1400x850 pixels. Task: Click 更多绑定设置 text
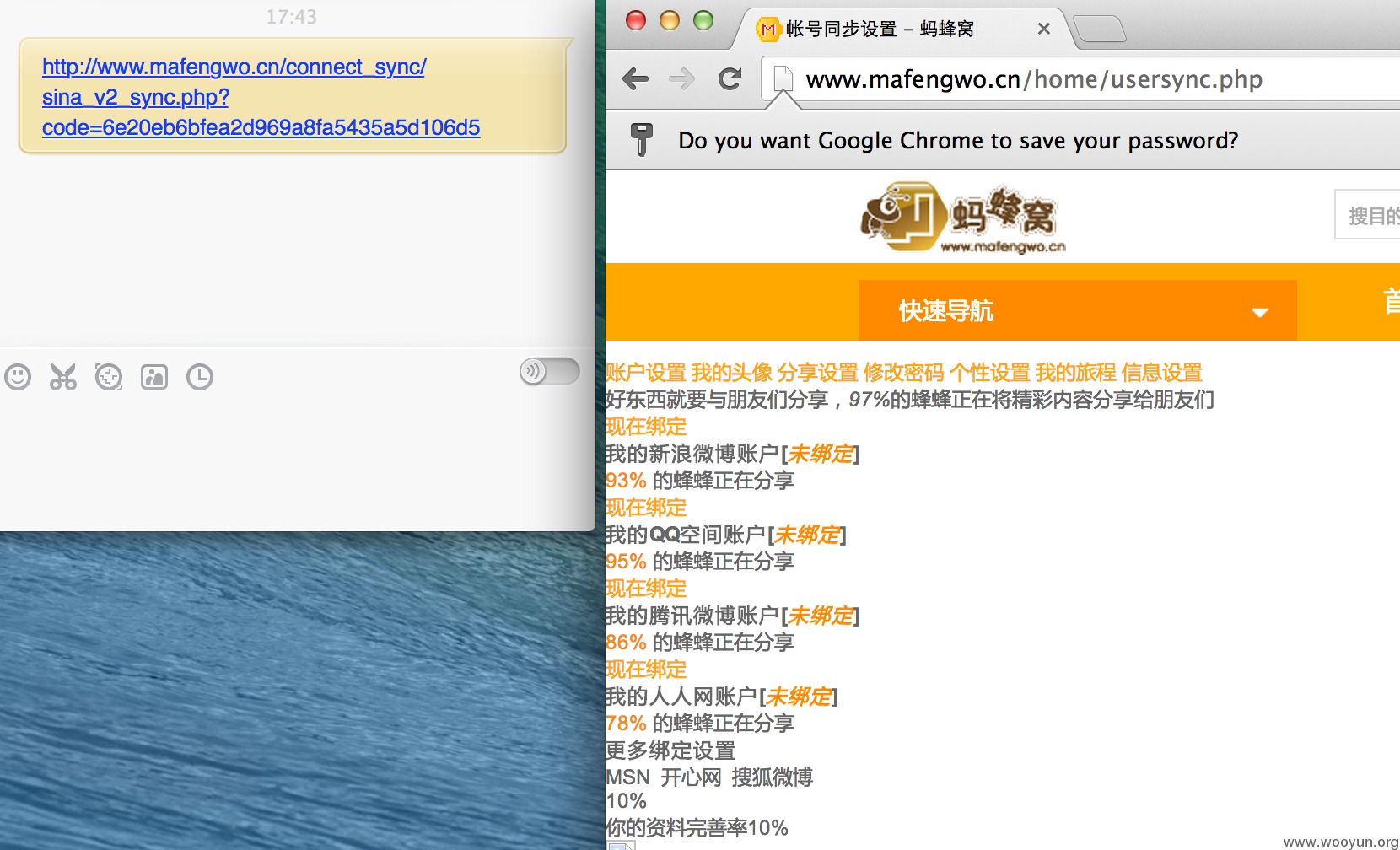[x=670, y=750]
